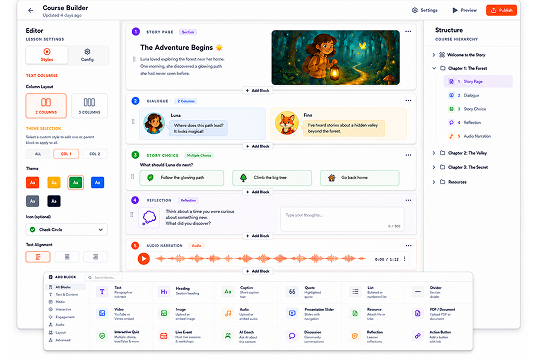
Task: Click the block search field
Action: pyautogui.click(x=103, y=277)
